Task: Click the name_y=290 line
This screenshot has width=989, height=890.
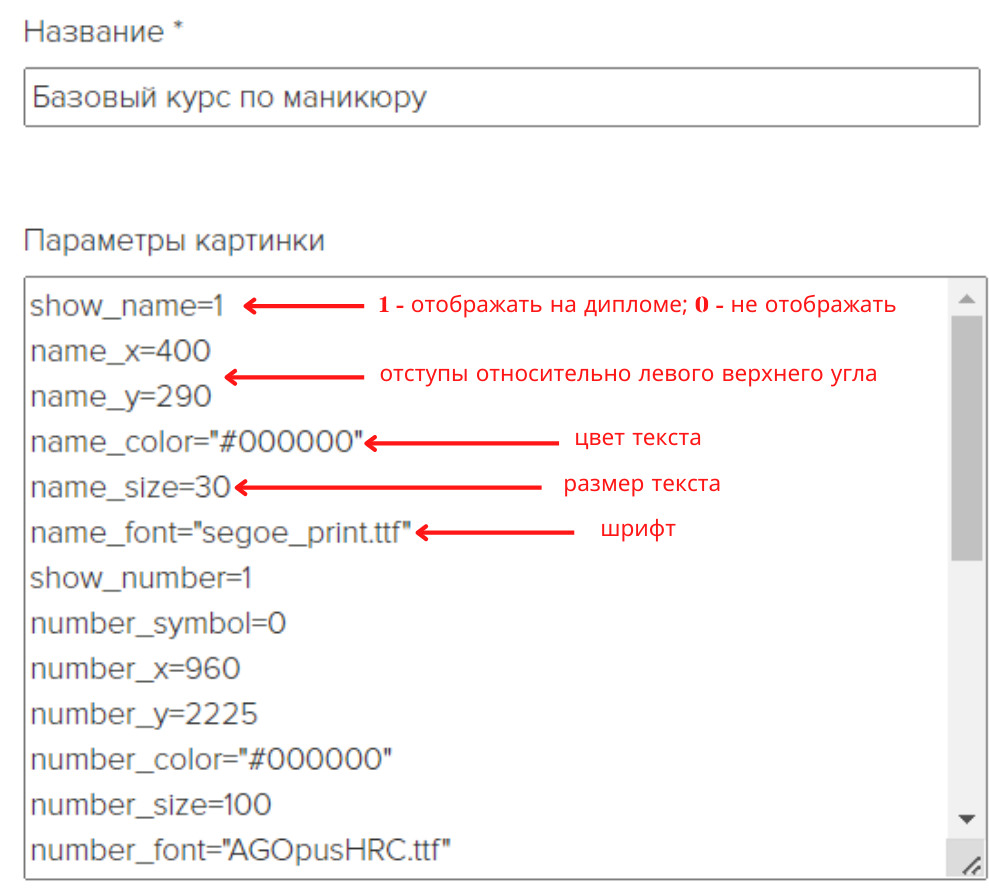Action: tap(120, 397)
